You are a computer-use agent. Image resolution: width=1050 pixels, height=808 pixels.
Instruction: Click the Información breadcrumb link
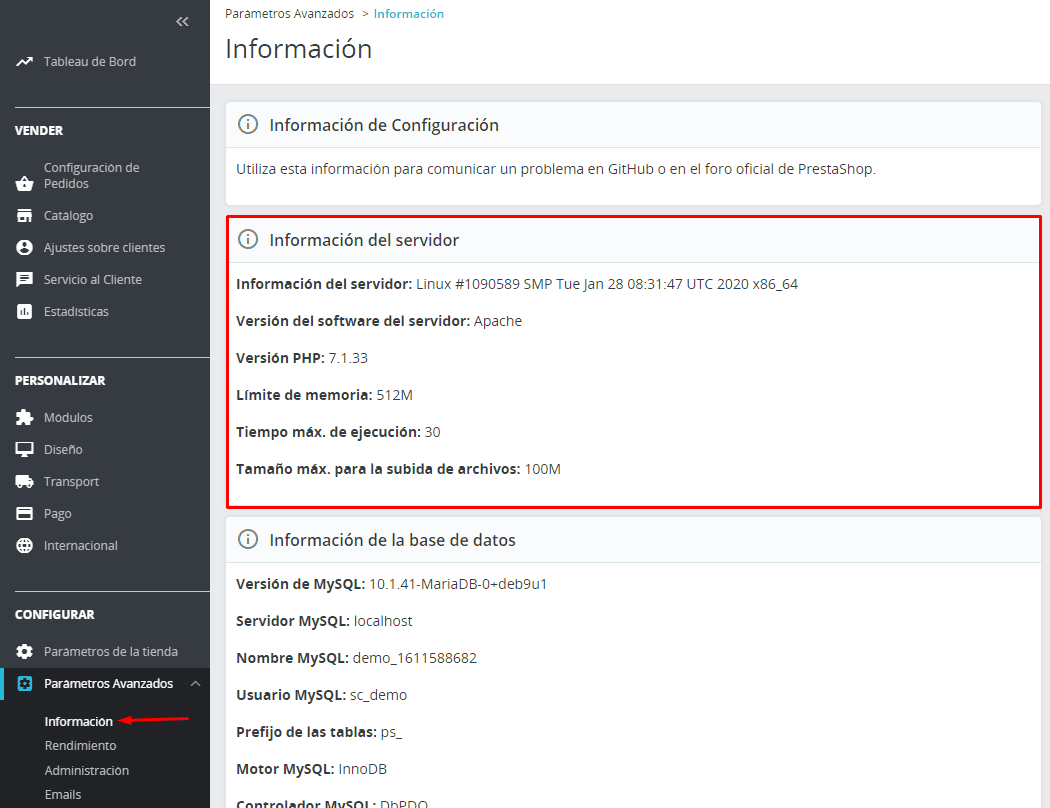(x=408, y=14)
